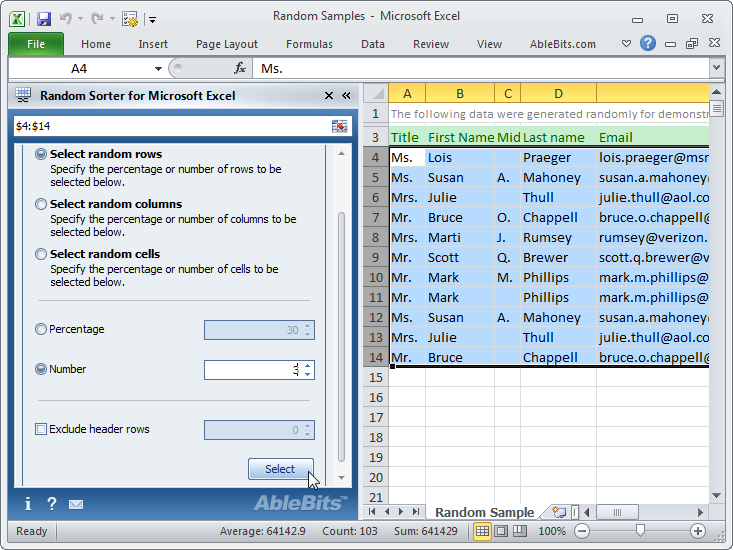Expand the formula bar with the arrow
Image resolution: width=733 pixels, height=550 pixels.
pyautogui.click(x=716, y=68)
